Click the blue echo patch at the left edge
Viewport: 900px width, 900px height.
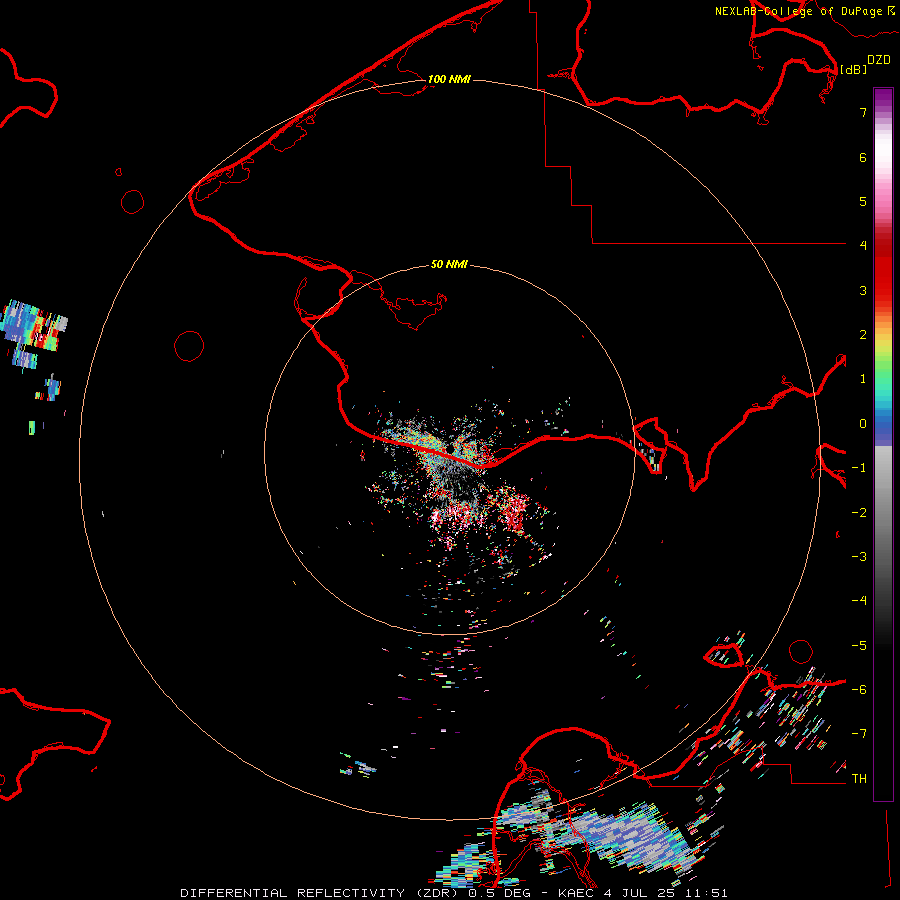pos(34,326)
